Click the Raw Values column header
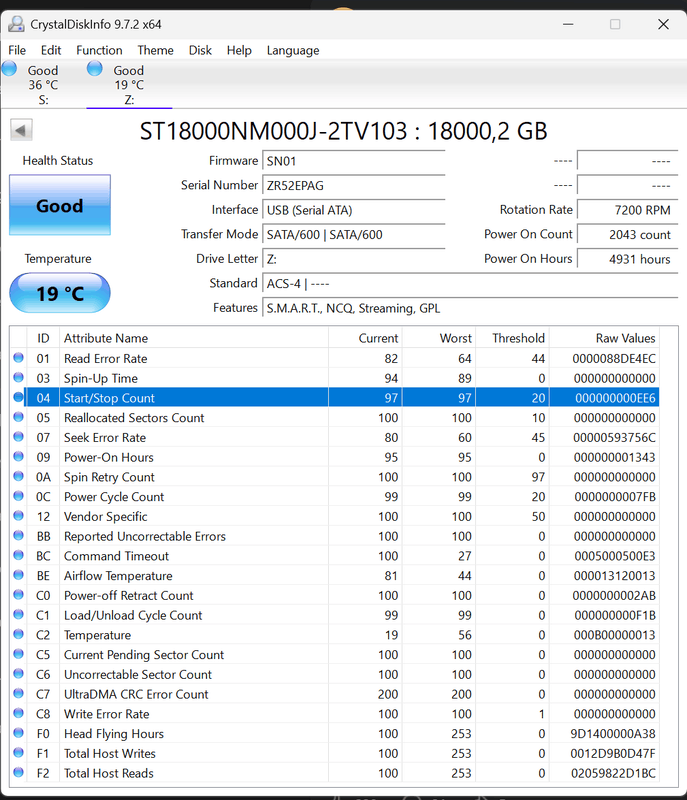 point(604,338)
